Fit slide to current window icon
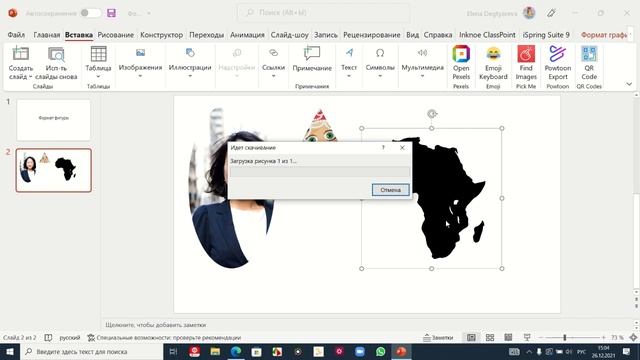 click(633, 338)
